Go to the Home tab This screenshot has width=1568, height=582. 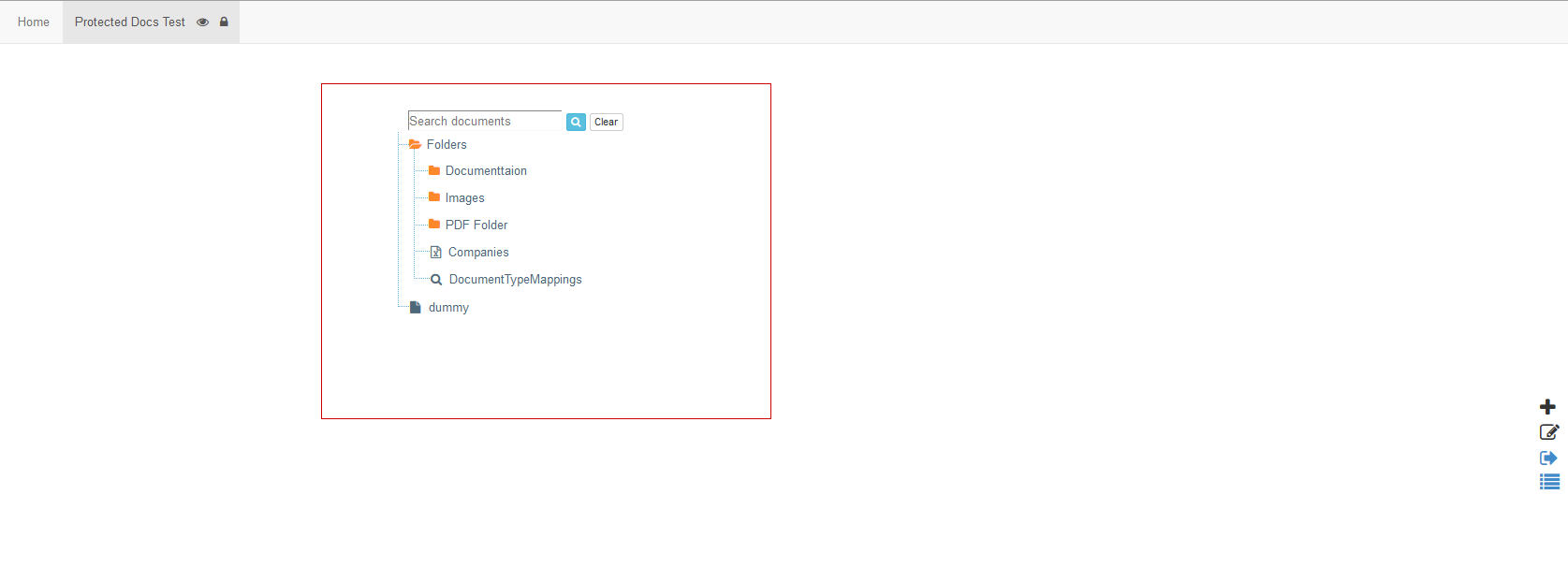(34, 22)
